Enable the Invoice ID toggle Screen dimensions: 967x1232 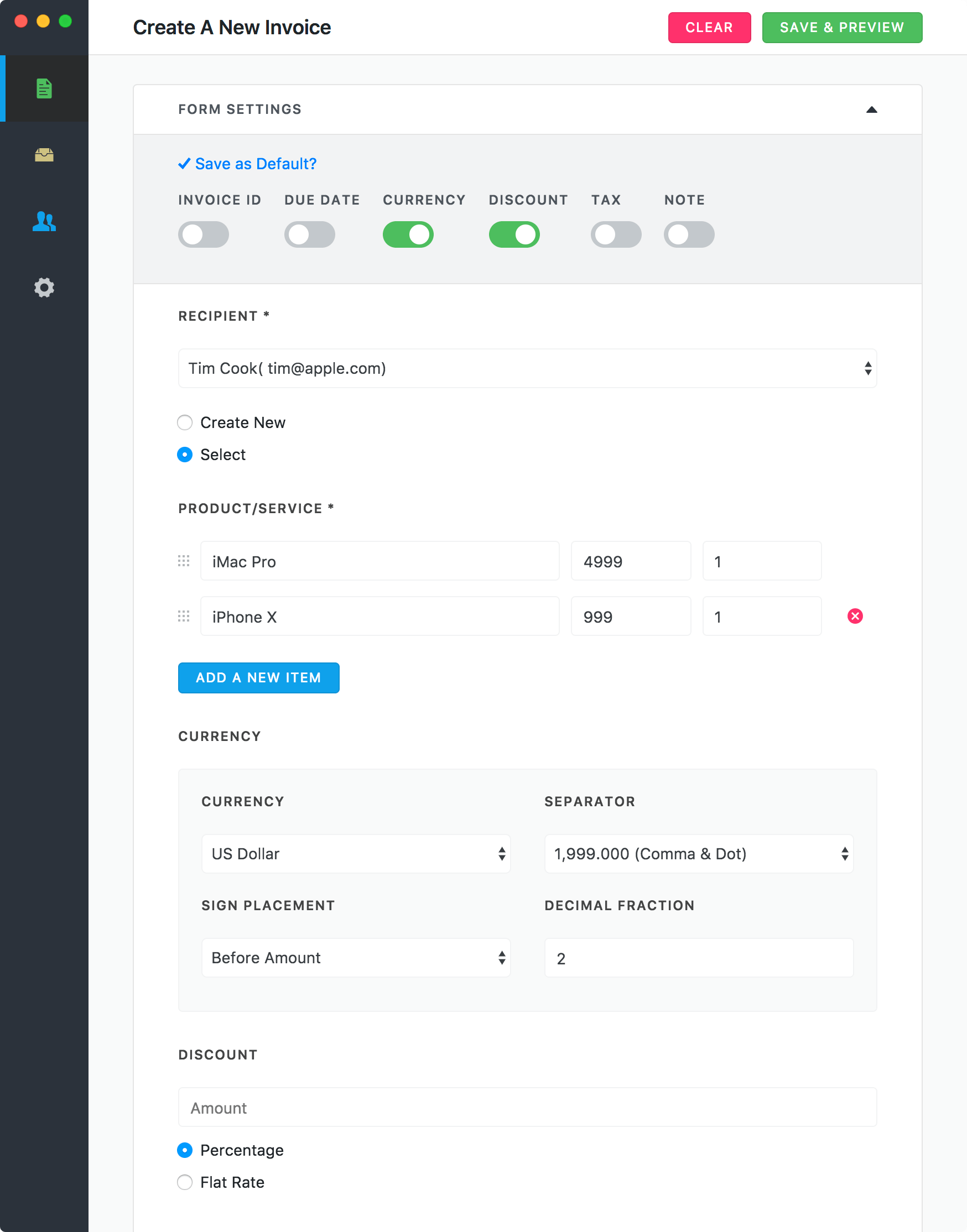coord(203,234)
